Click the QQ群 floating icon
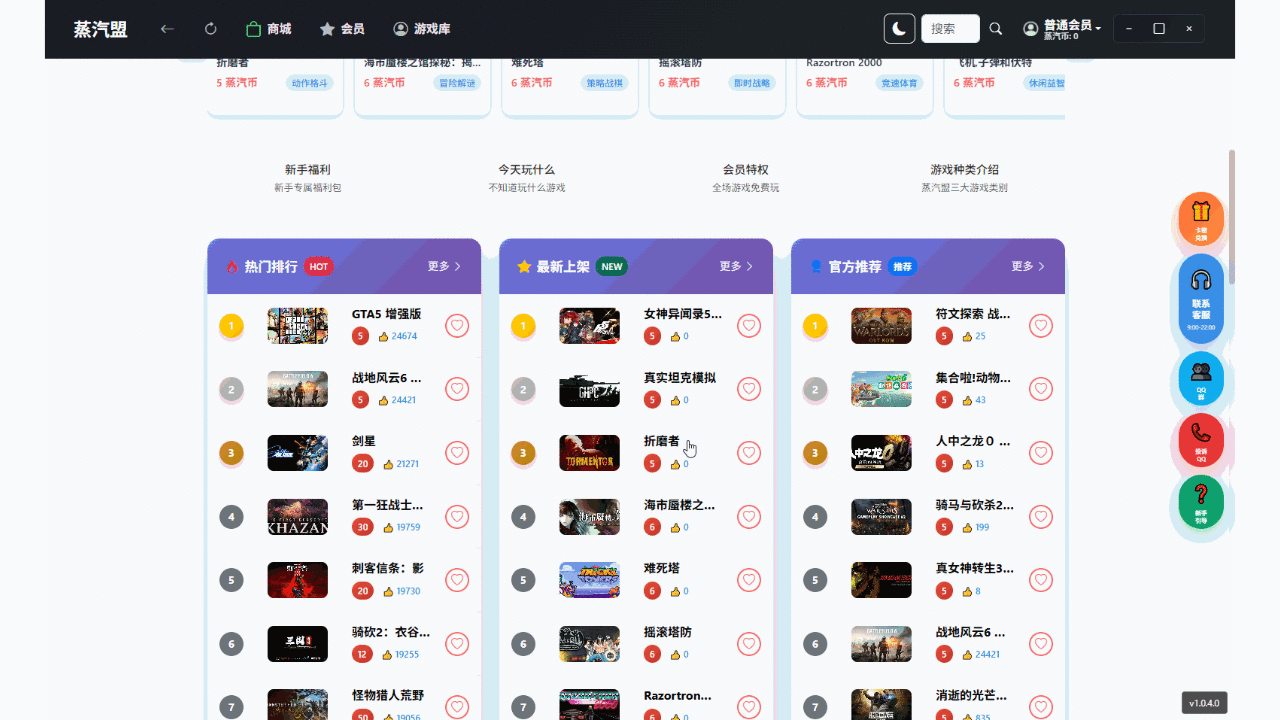The width and height of the screenshot is (1280, 720). point(1201,377)
